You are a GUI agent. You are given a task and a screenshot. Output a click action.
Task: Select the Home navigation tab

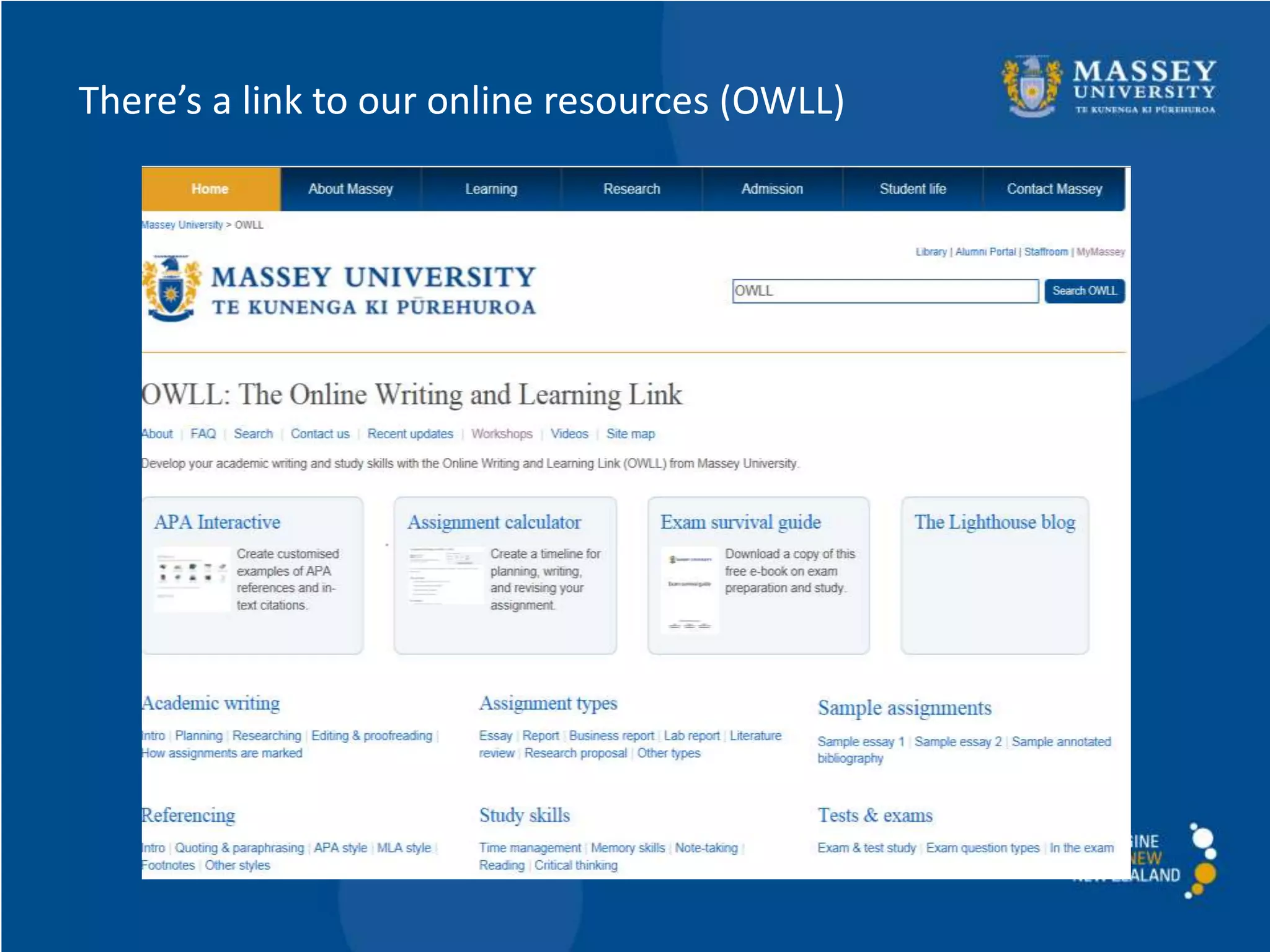tap(210, 189)
